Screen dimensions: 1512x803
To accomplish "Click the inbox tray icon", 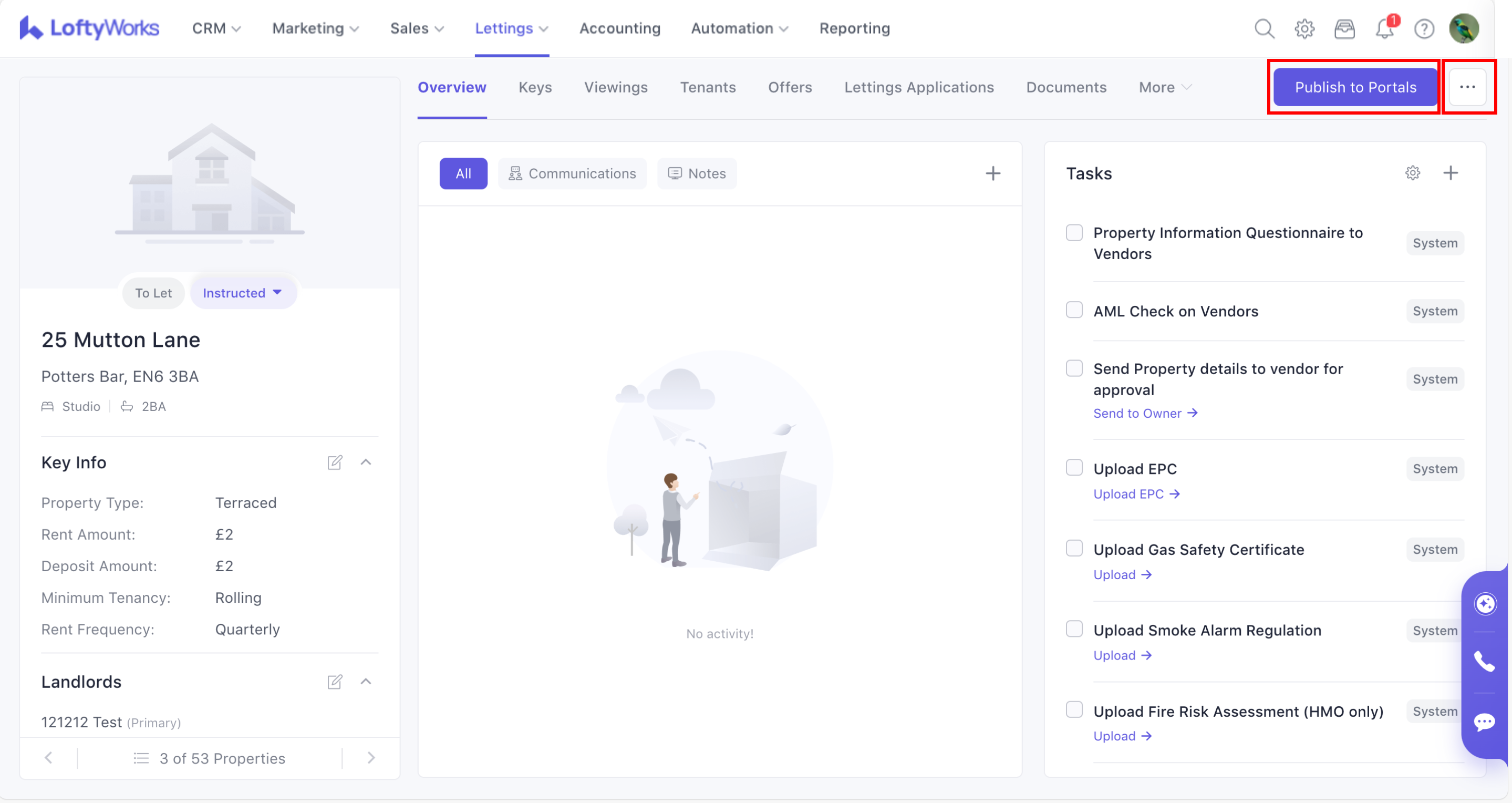I will click(1344, 28).
